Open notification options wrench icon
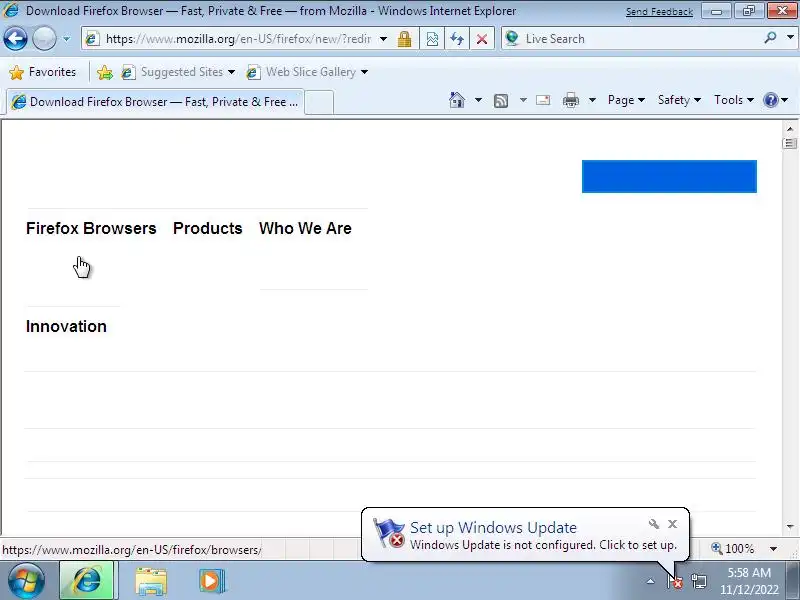Screen dimensions: 800x600 pyautogui.click(x=654, y=524)
